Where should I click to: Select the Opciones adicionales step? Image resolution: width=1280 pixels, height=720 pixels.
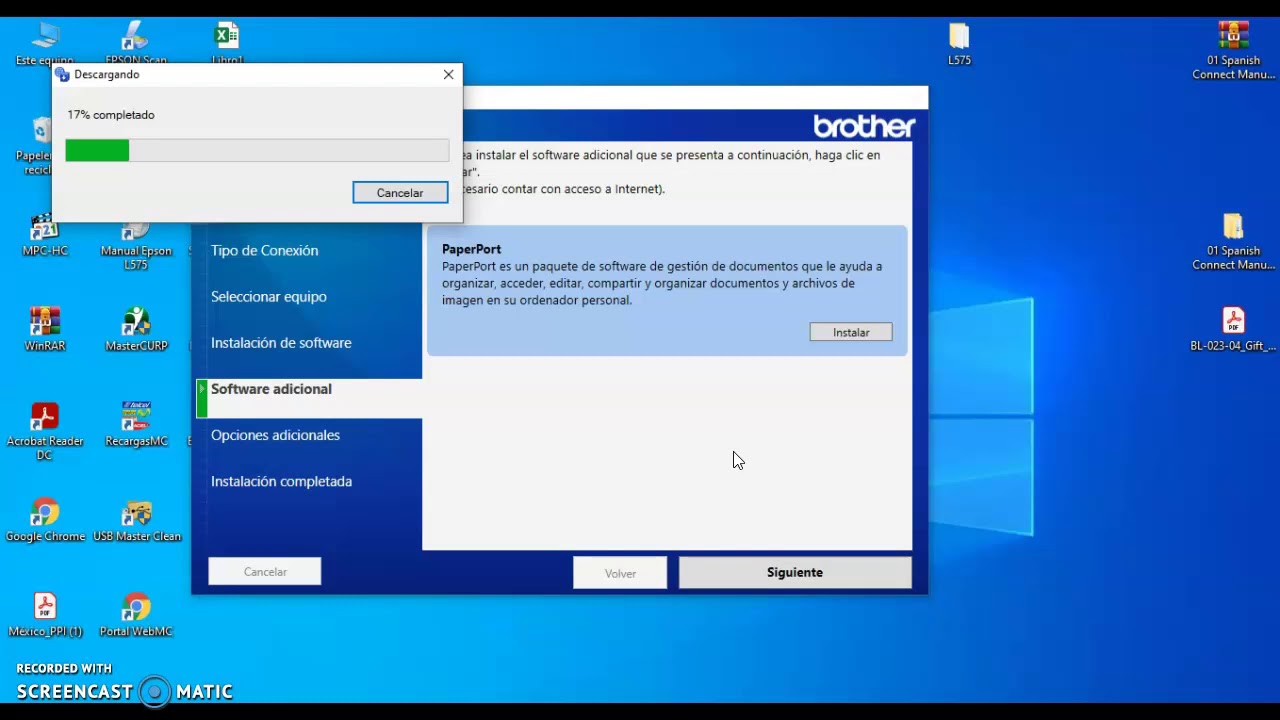[275, 435]
